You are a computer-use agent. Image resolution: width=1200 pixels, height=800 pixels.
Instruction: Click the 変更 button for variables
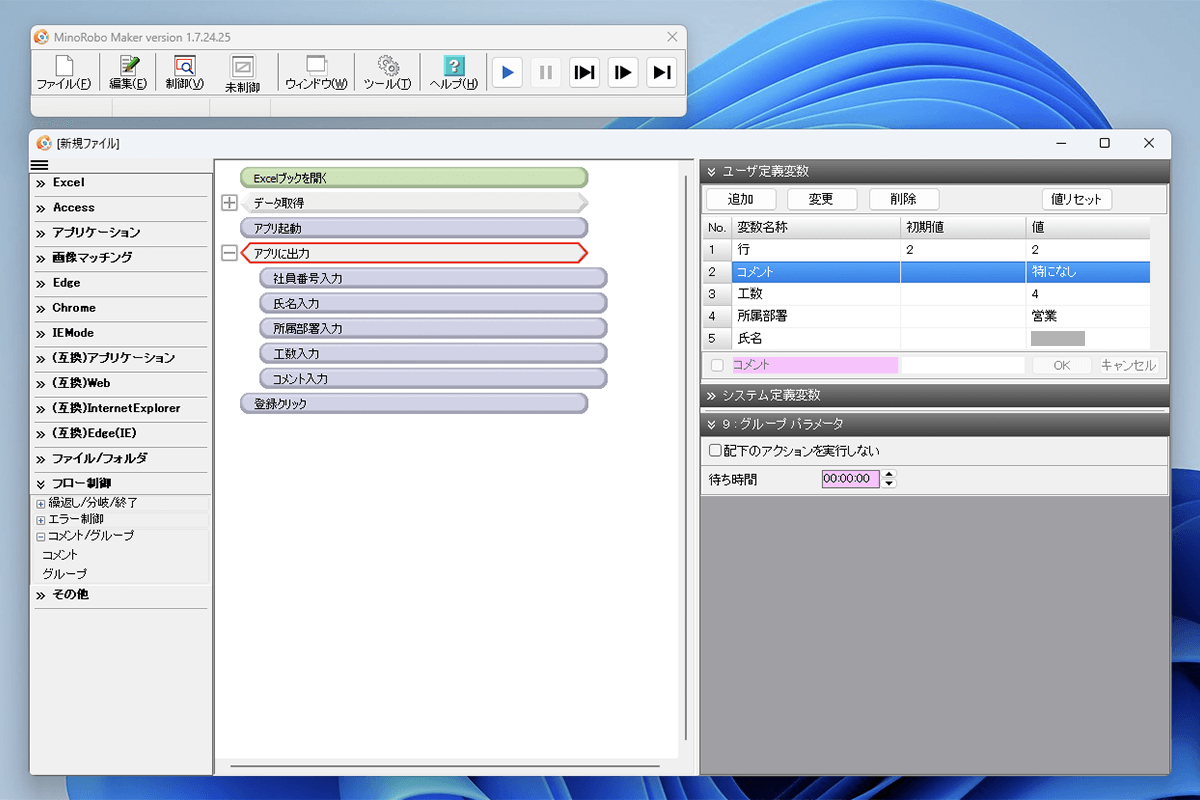point(823,199)
